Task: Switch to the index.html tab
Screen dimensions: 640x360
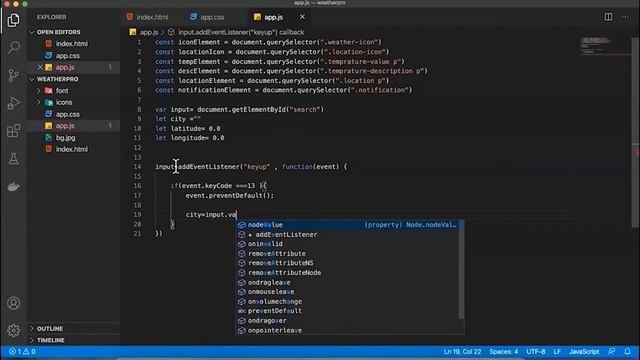Action: tap(148, 17)
